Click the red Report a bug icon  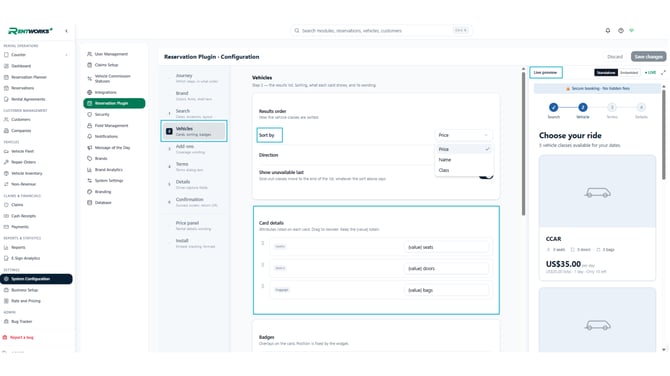(5, 337)
